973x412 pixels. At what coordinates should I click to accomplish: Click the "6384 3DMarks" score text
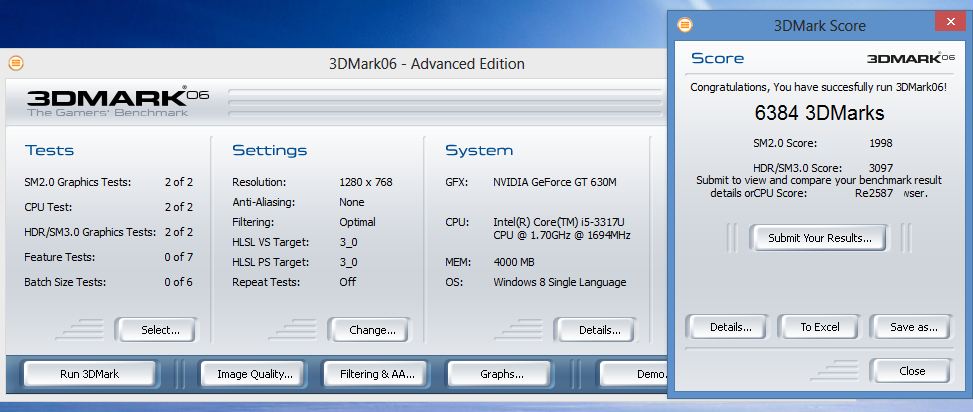tap(819, 113)
